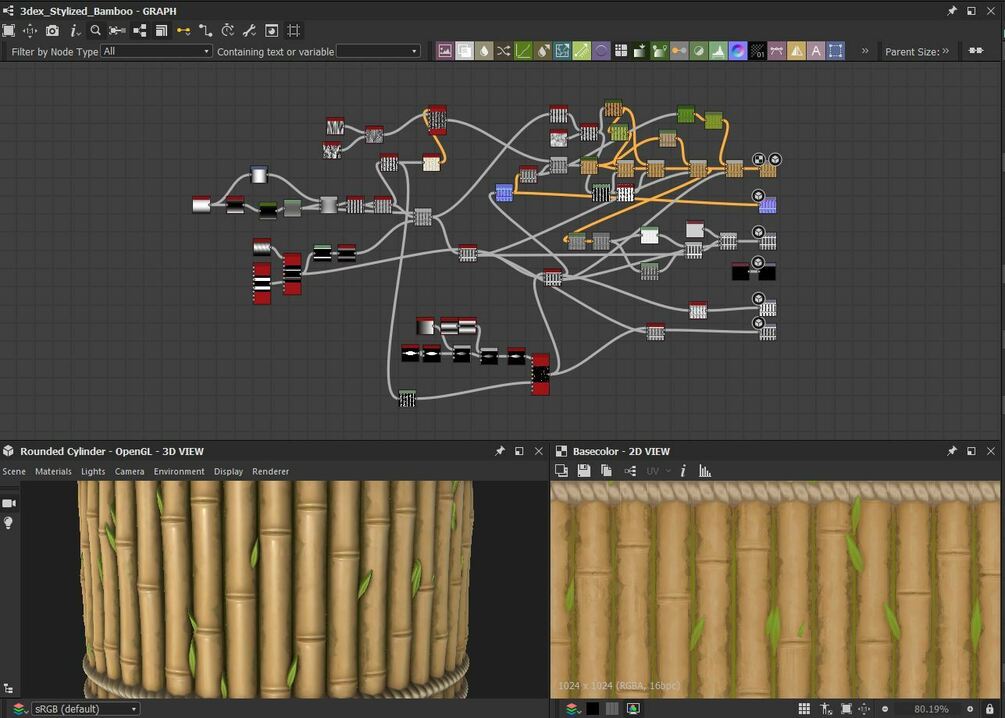Click the Parent Size label in toolbar
This screenshot has height=718, width=1005.
[912, 51]
